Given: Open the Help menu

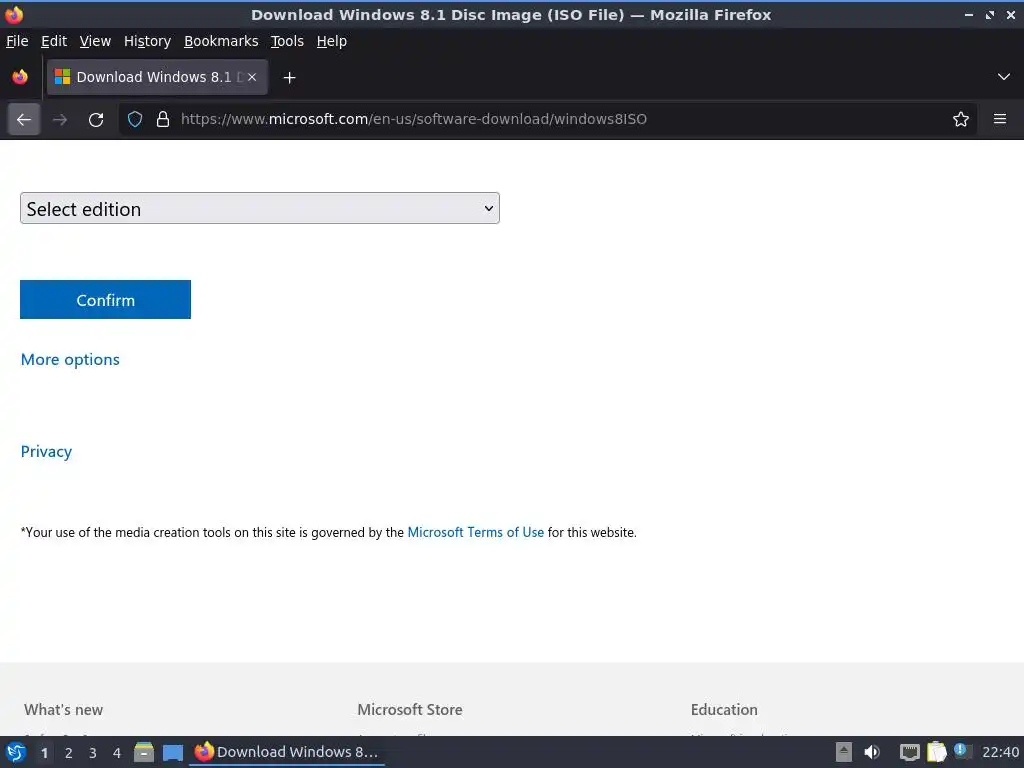Looking at the screenshot, I should [x=332, y=41].
